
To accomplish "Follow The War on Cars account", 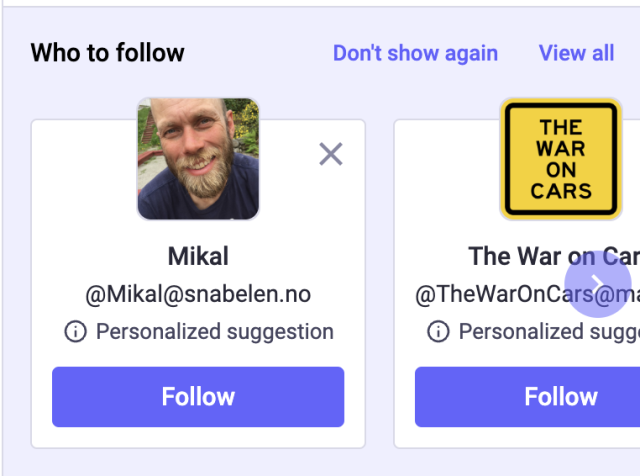I will [560, 397].
